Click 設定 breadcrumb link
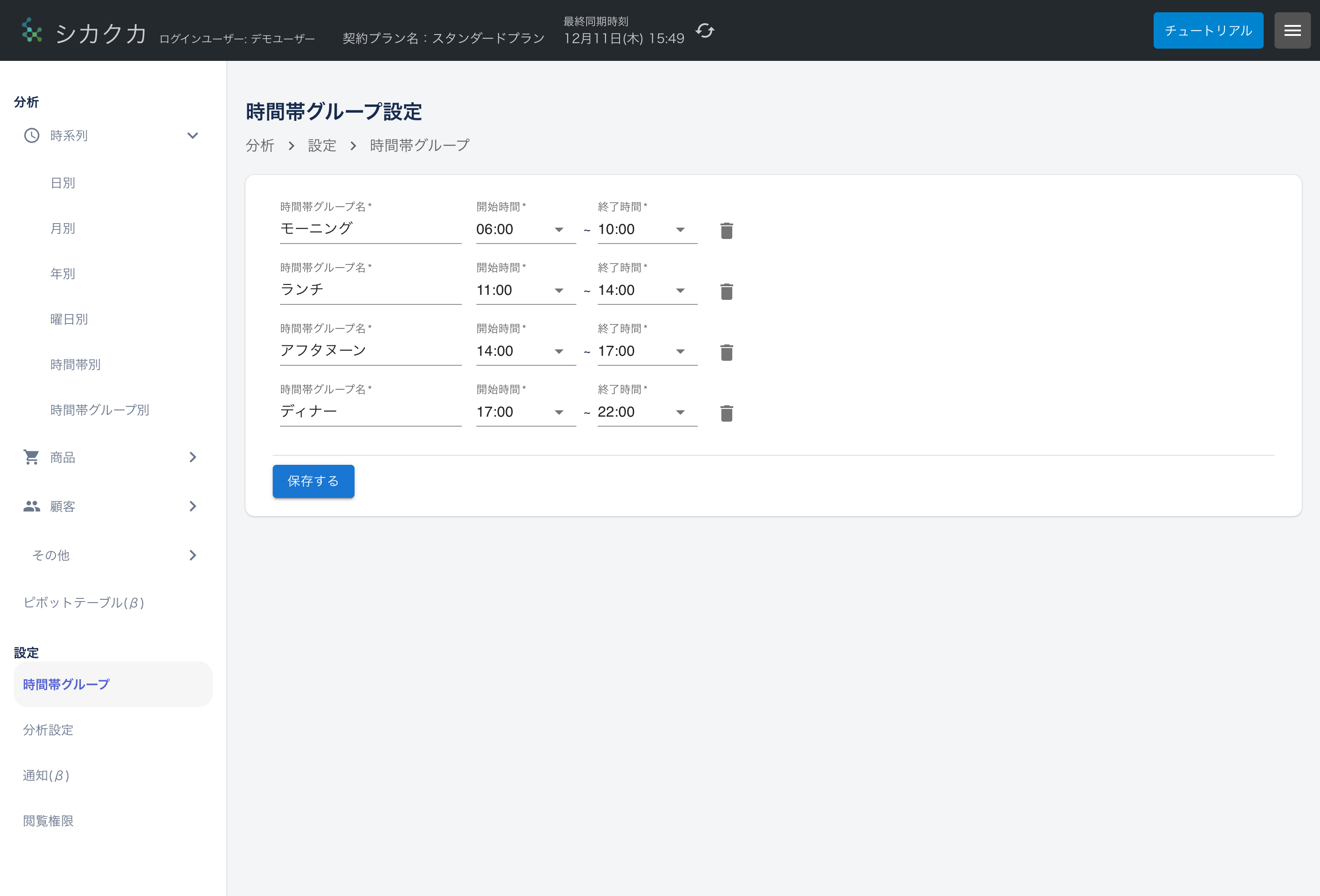 (x=321, y=146)
